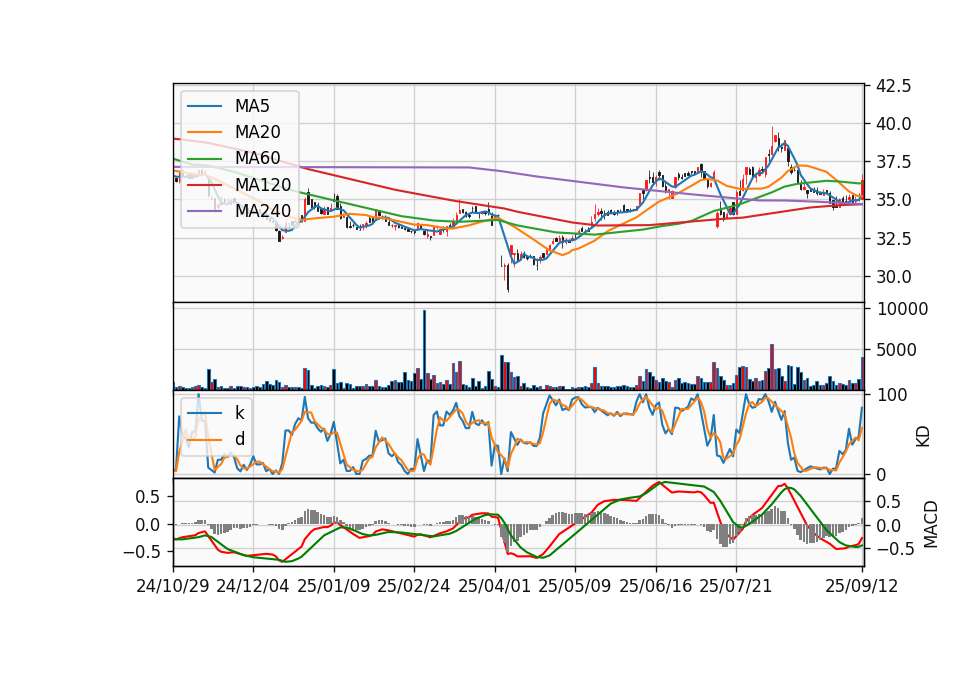The width and height of the screenshot is (960, 690).
Task: Click the MACD axis title
Action: tap(930, 524)
